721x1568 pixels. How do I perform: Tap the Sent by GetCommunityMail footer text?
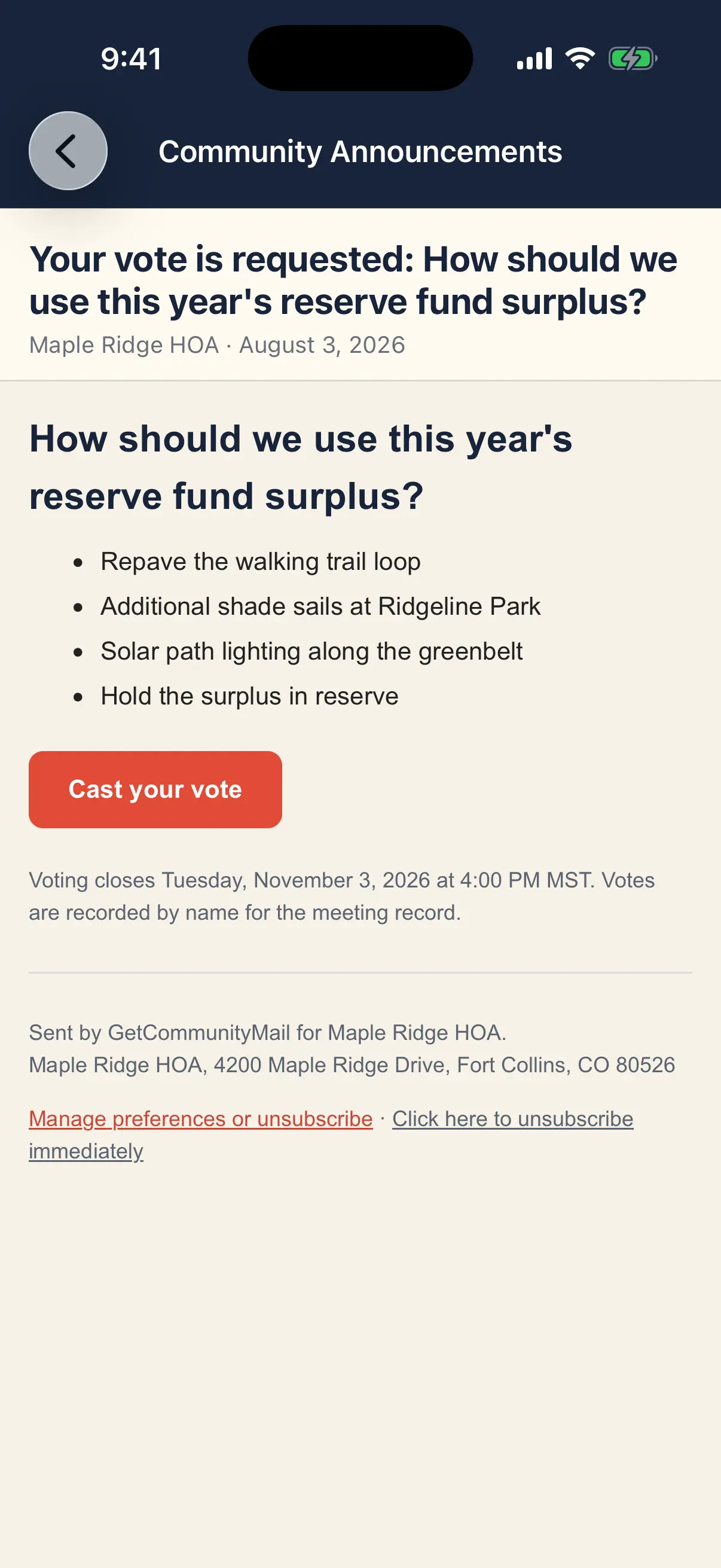click(267, 1032)
